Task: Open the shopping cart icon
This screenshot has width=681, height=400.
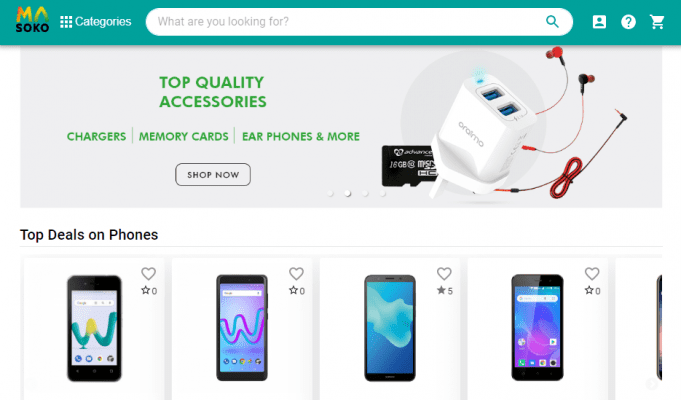Action: 657,22
